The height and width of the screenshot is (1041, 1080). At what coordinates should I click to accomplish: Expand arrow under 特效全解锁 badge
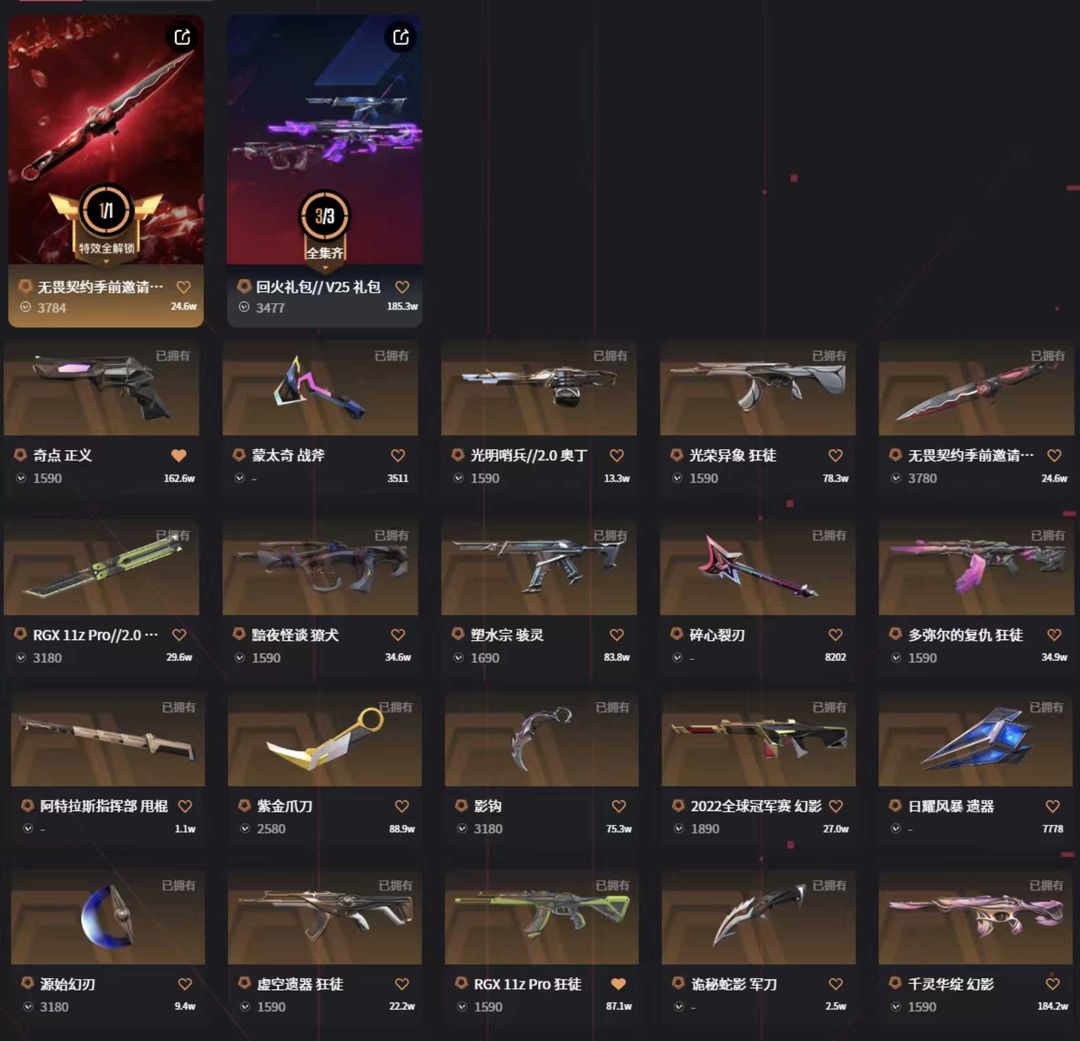coord(106,262)
